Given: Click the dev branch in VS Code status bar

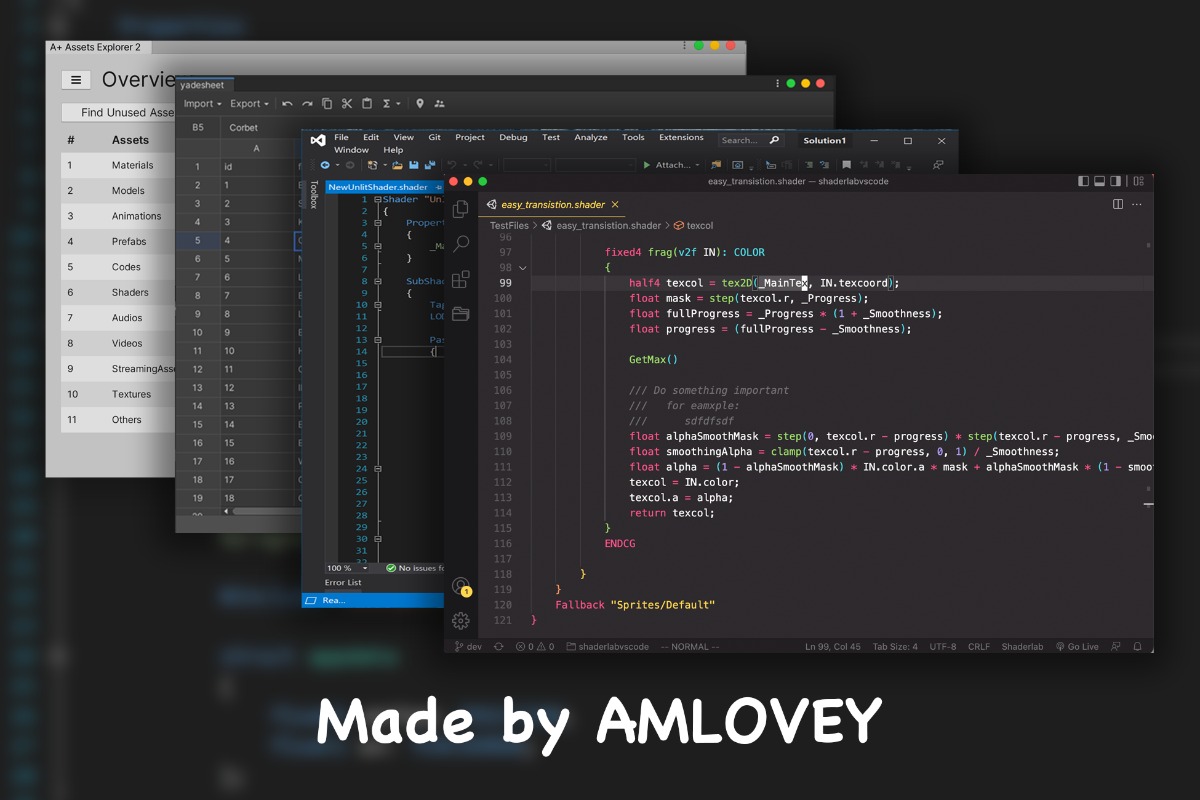Looking at the screenshot, I should click(x=468, y=647).
